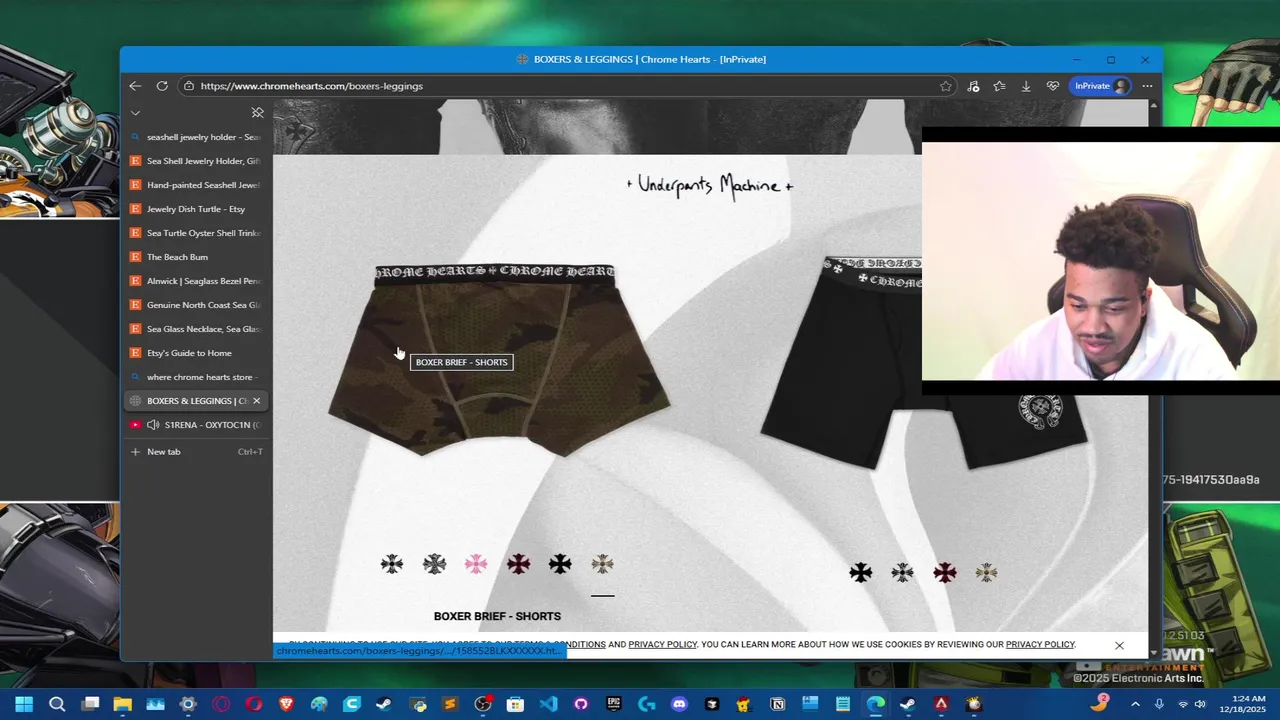
Task: Switch to Alnwick Seaglass Bezel tab
Action: (x=196, y=281)
